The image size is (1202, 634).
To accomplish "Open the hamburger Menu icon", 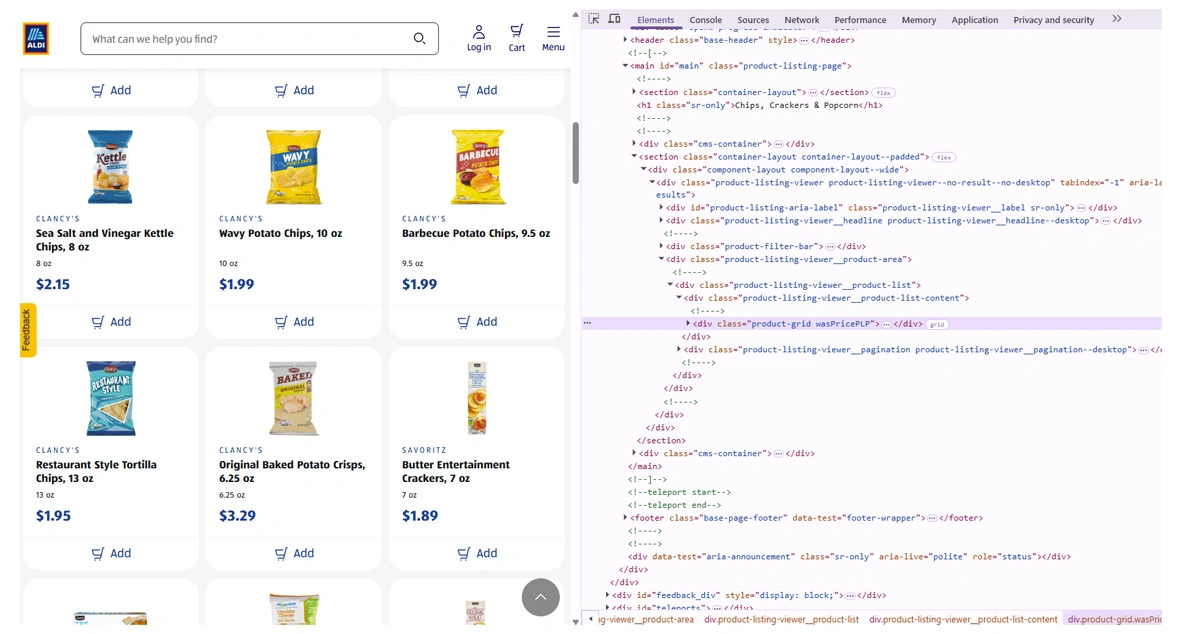I will tap(553, 38).
